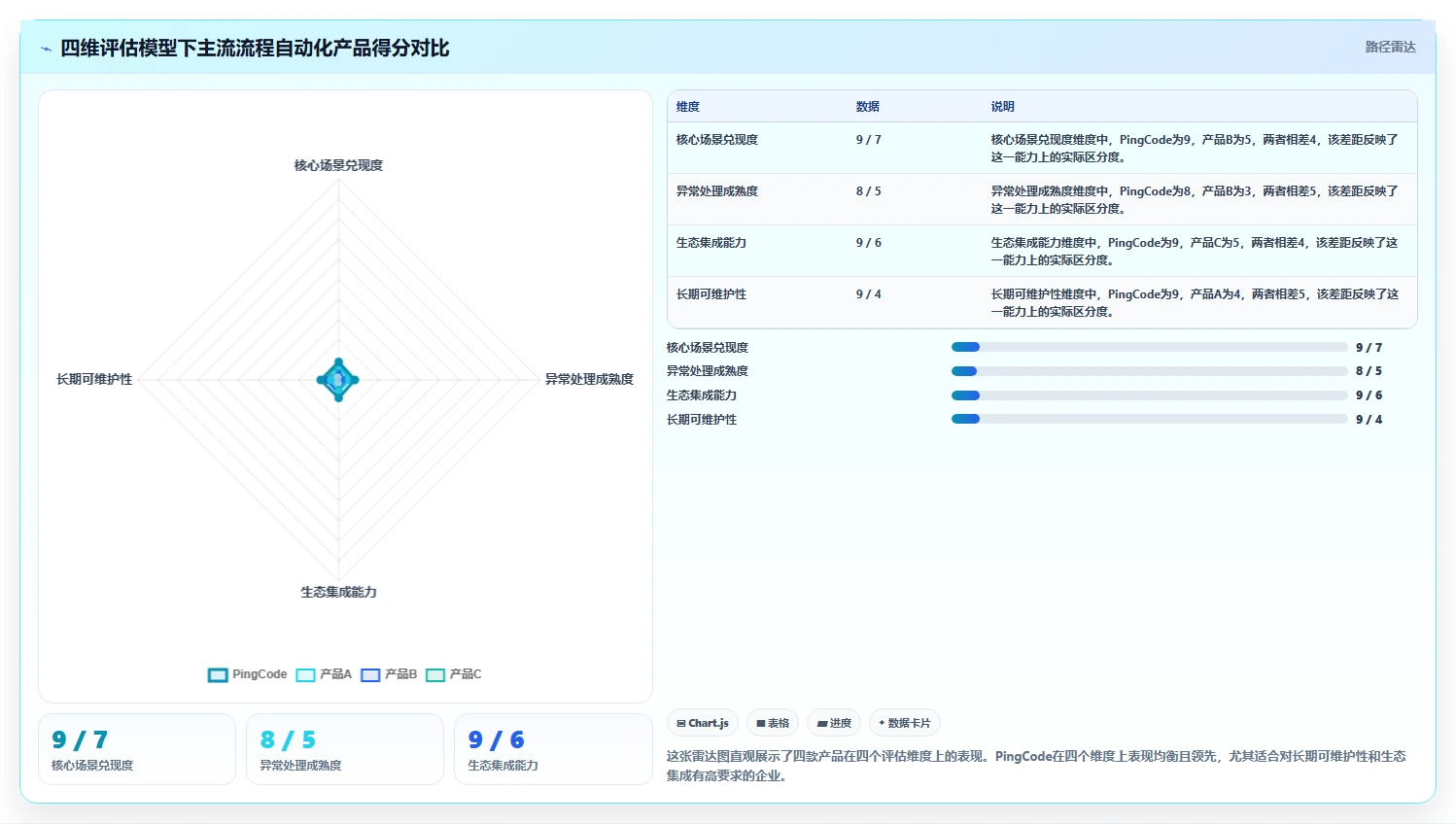Click the Chart.js tag chip
The width and height of the screenshot is (1456, 824).
click(x=703, y=723)
